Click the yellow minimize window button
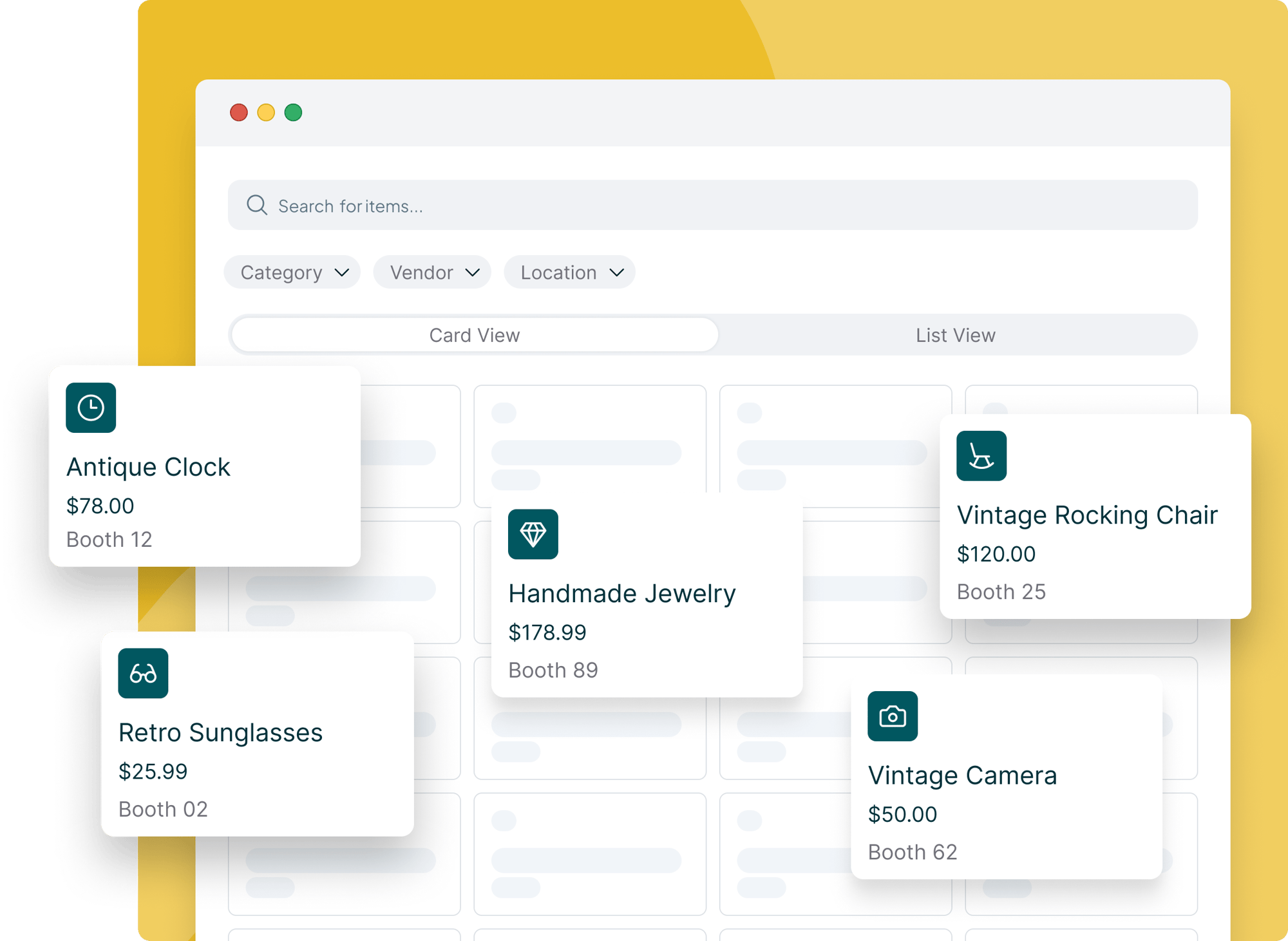The height and width of the screenshot is (941, 1288). point(266,113)
